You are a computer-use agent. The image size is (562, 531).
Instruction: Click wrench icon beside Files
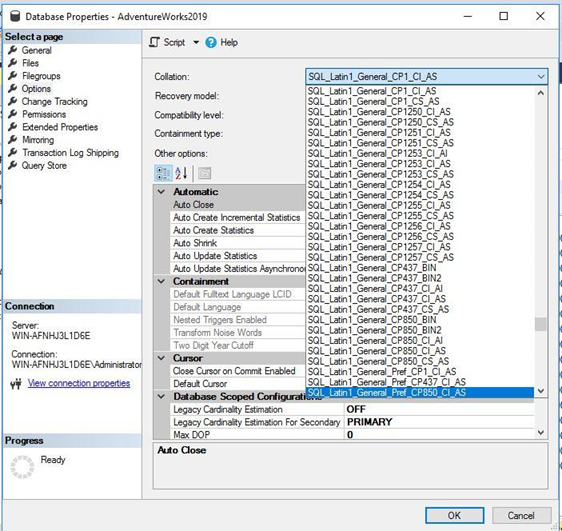13,63
